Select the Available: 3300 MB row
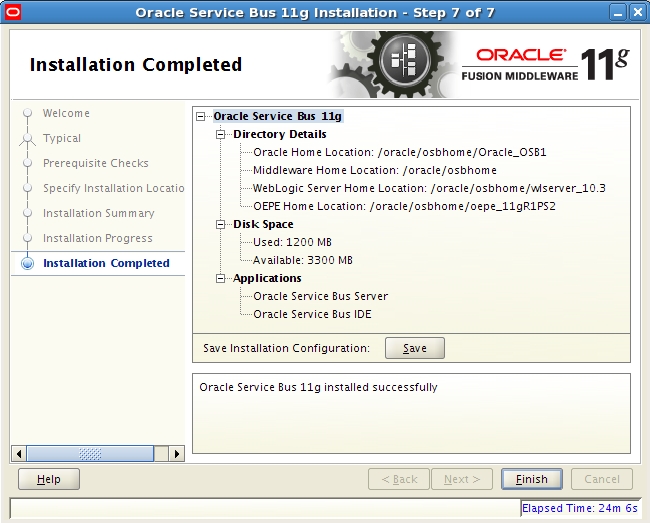650x523 pixels. tap(303, 260)
